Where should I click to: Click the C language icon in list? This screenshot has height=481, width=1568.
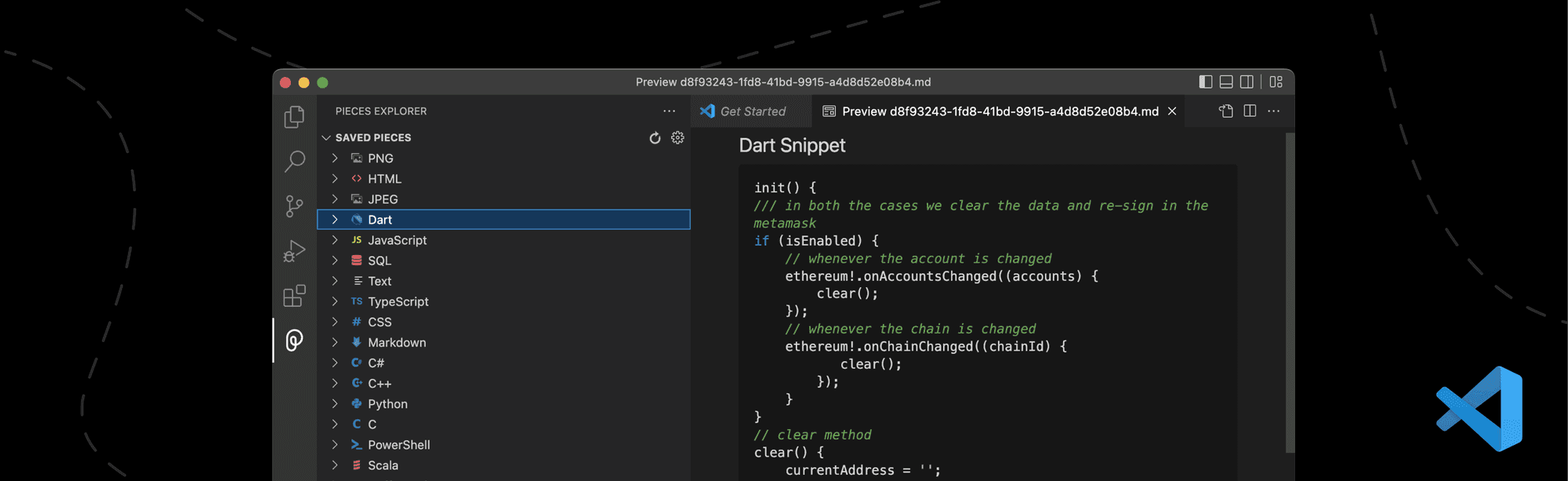[x=357, y=425]
